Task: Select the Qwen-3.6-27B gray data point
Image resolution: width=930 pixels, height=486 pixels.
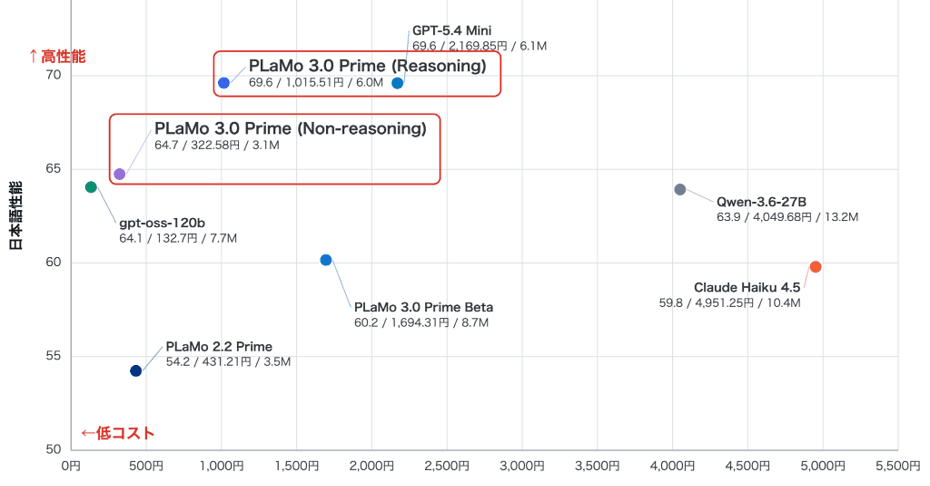Action: click(x=680, y=189)
